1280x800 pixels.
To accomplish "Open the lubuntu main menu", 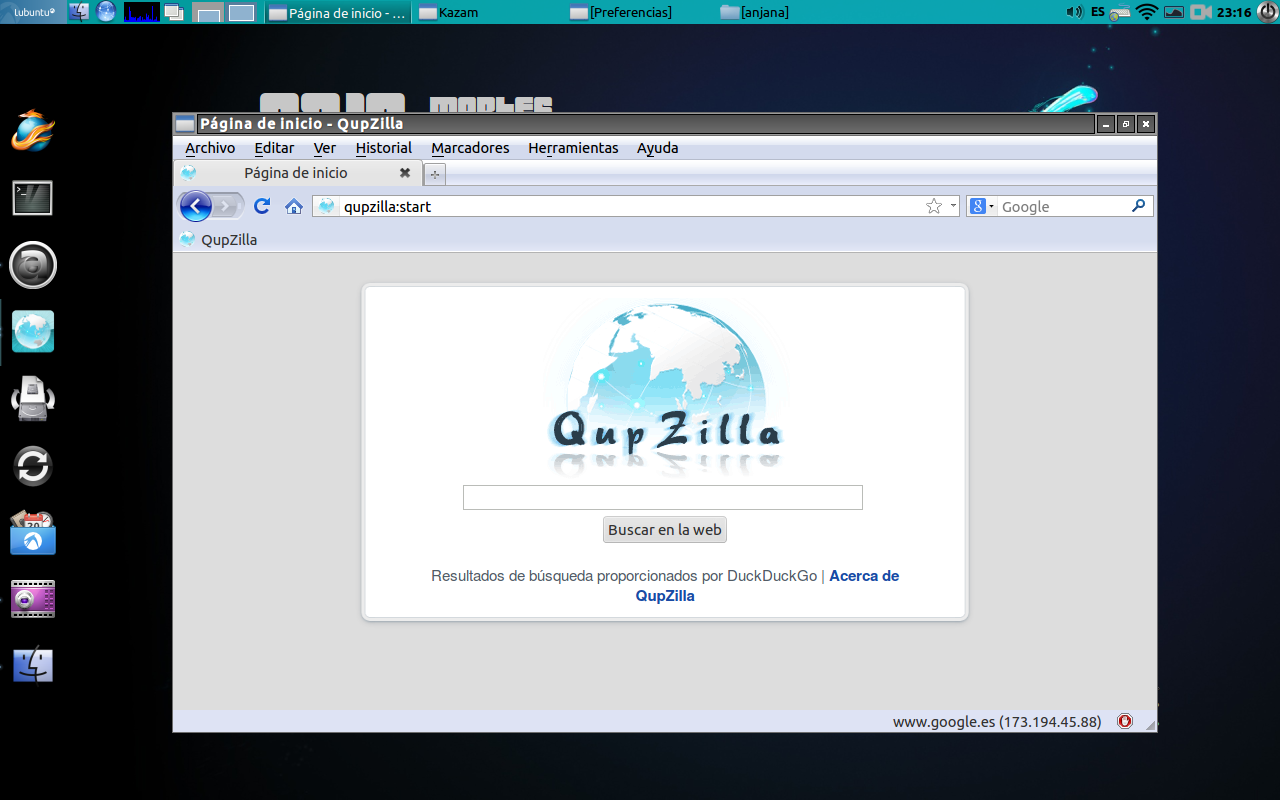I will click(x=33, y=12).
